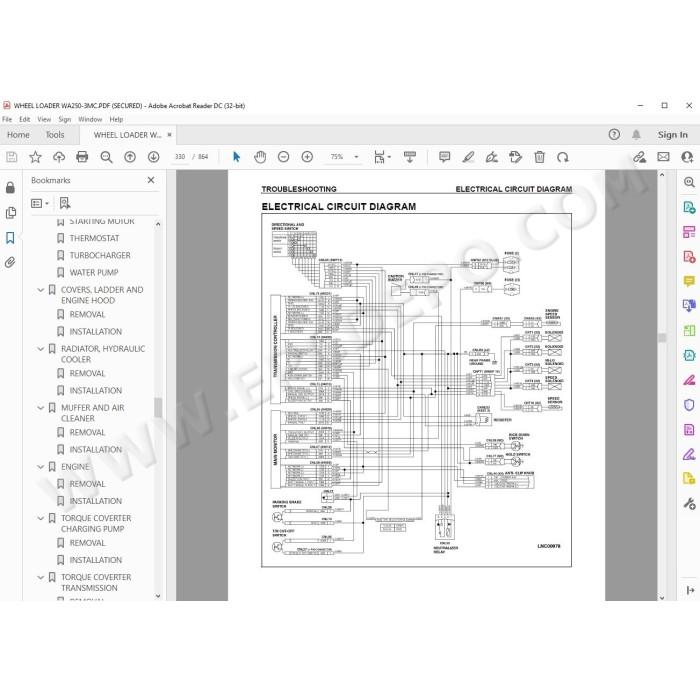Screen dimensions: 700x700
Task: Click the trash delete icon
Action: (539, 157)
